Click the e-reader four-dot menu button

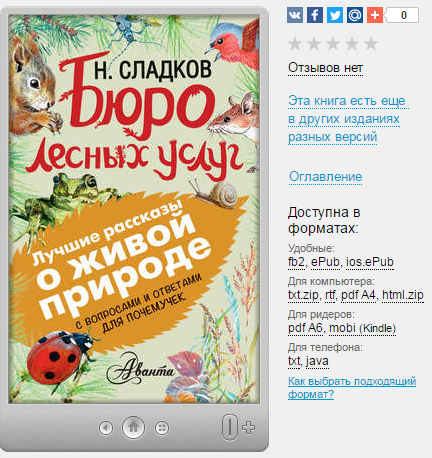coord(162,427)
